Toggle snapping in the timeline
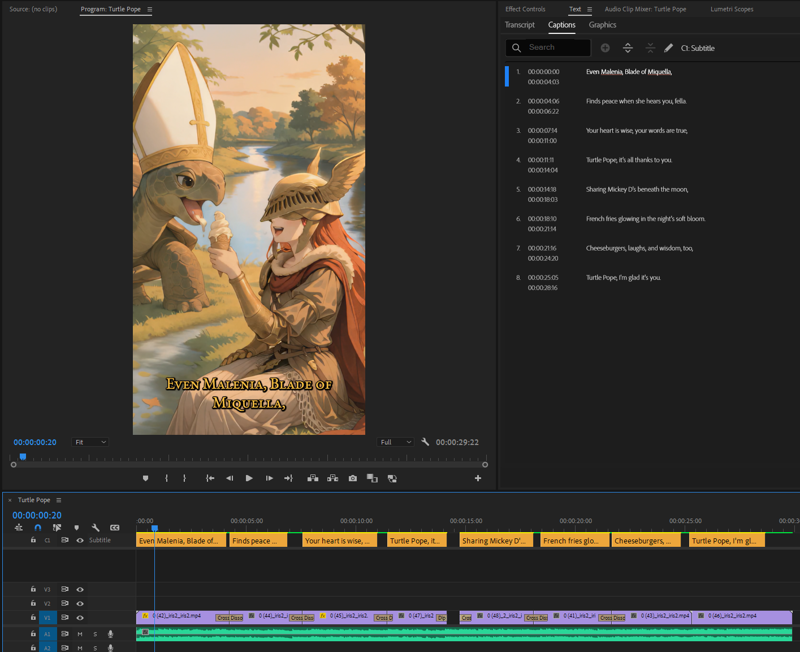 click(38, 528)
